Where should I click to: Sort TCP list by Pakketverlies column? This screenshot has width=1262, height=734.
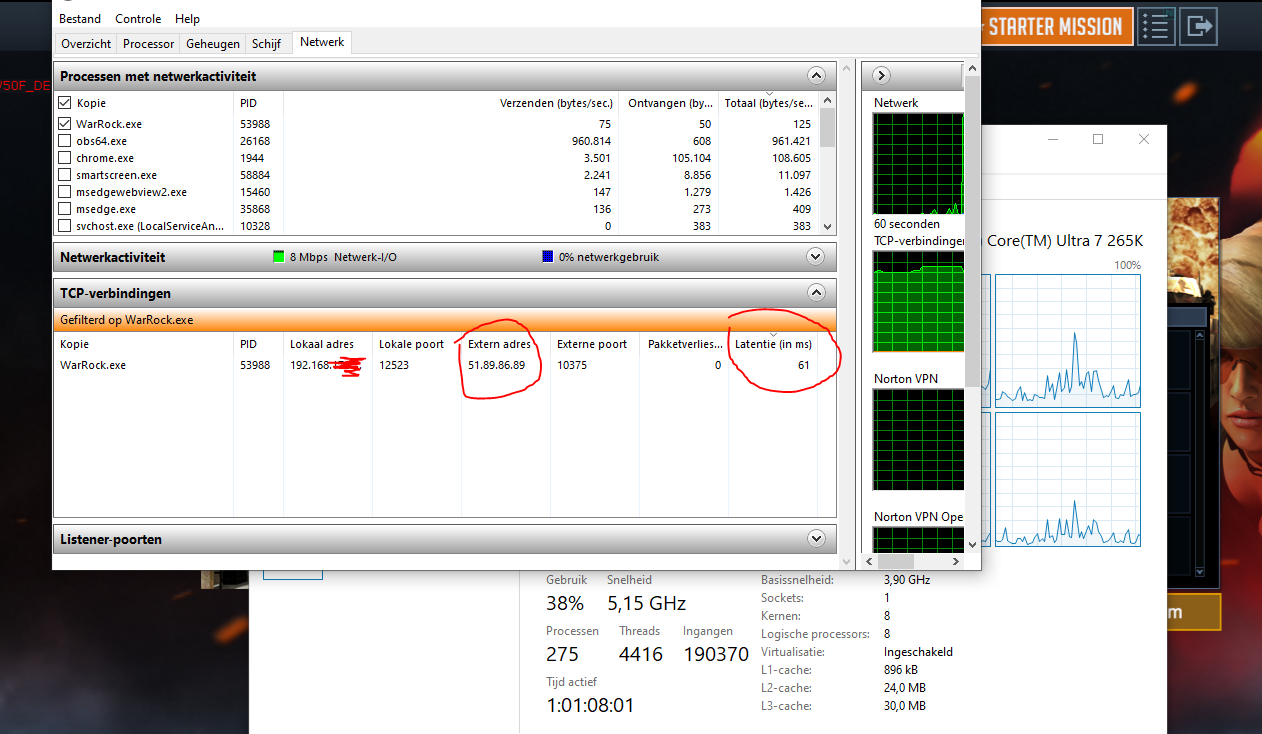coord(684,344)
